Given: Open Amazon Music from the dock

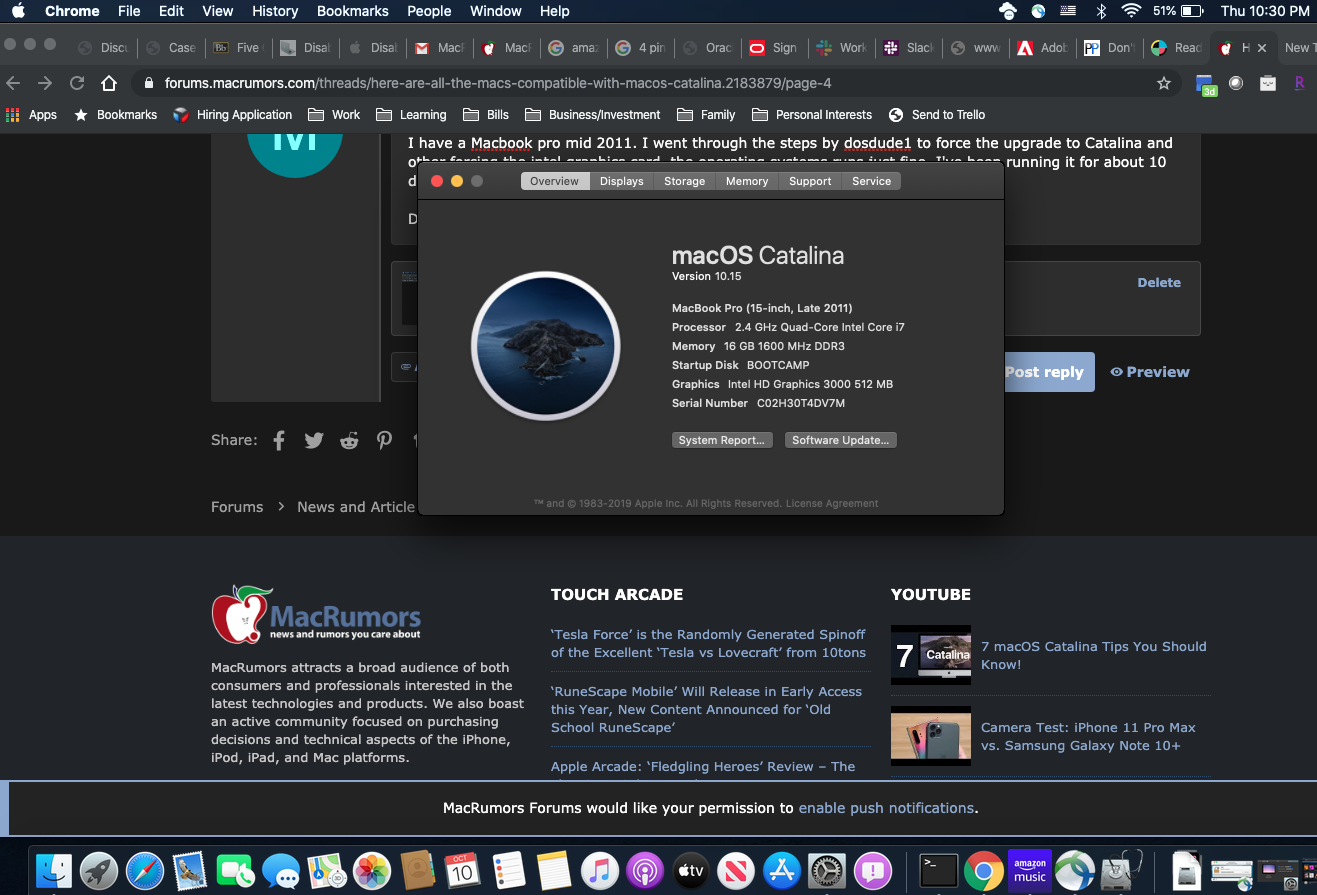Looking at the screenshot, I should tap(1030, 871).
